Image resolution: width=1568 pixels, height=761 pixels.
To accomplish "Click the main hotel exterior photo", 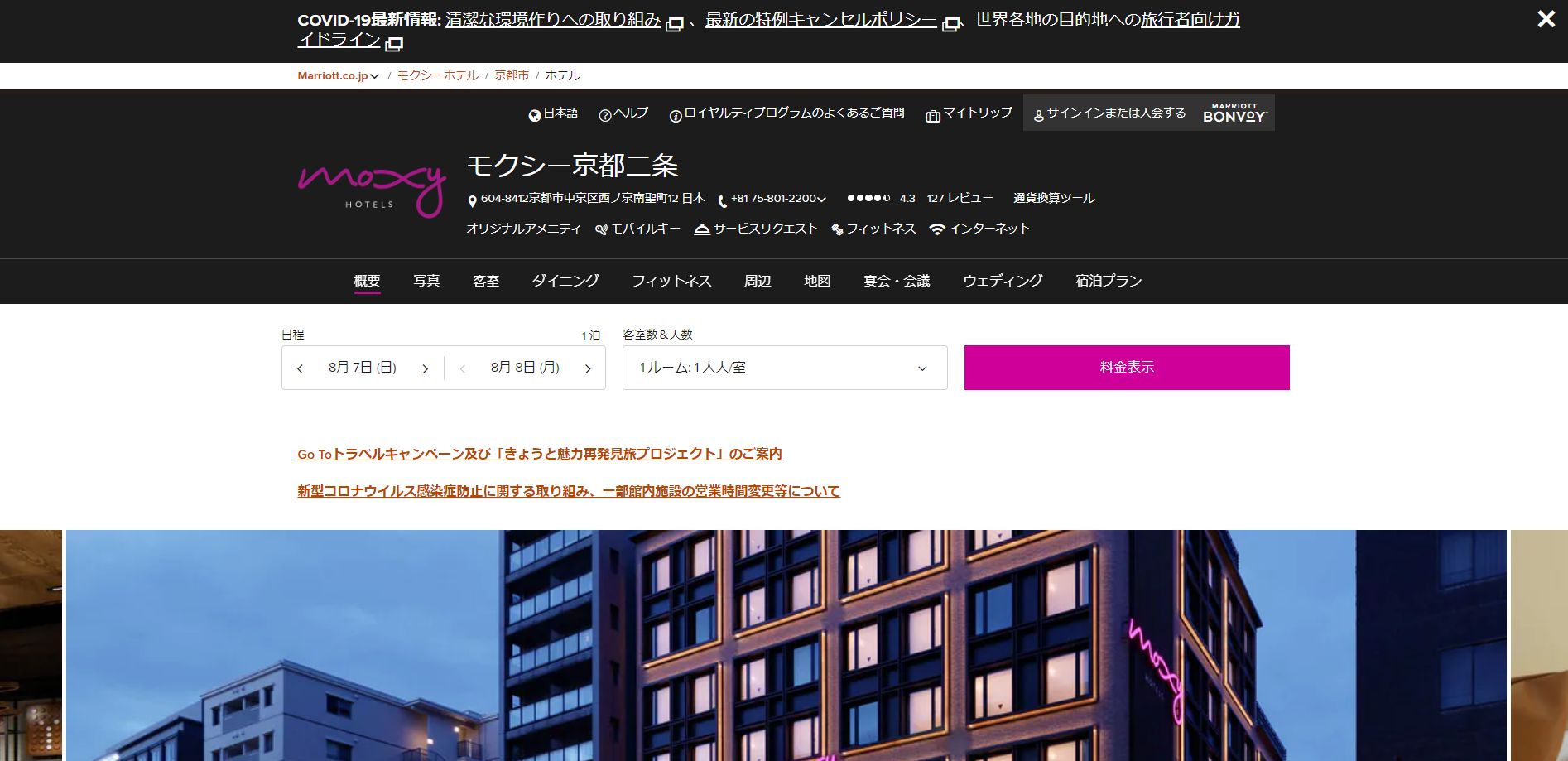I will 786,645.
